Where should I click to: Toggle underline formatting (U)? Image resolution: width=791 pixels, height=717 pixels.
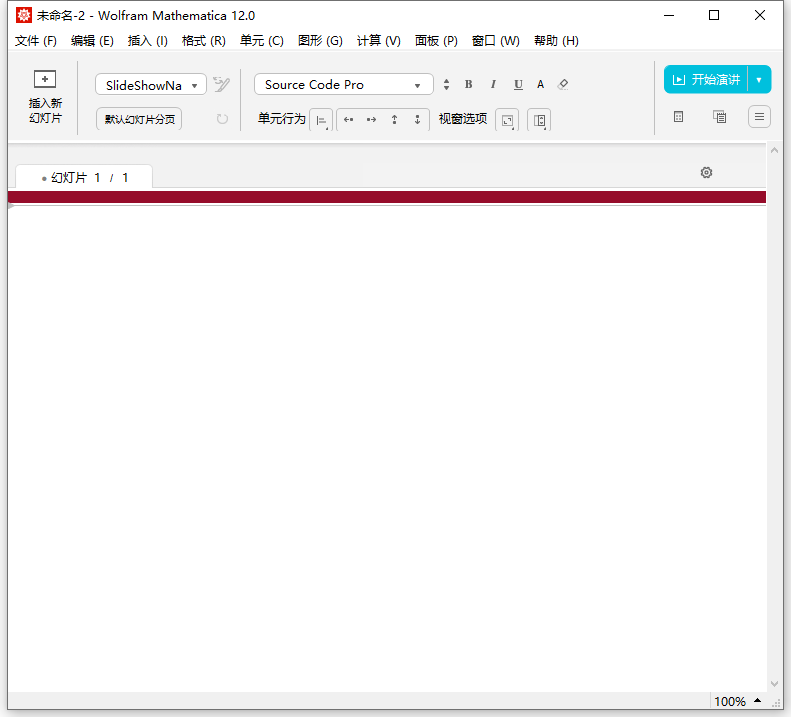[518, 84]
